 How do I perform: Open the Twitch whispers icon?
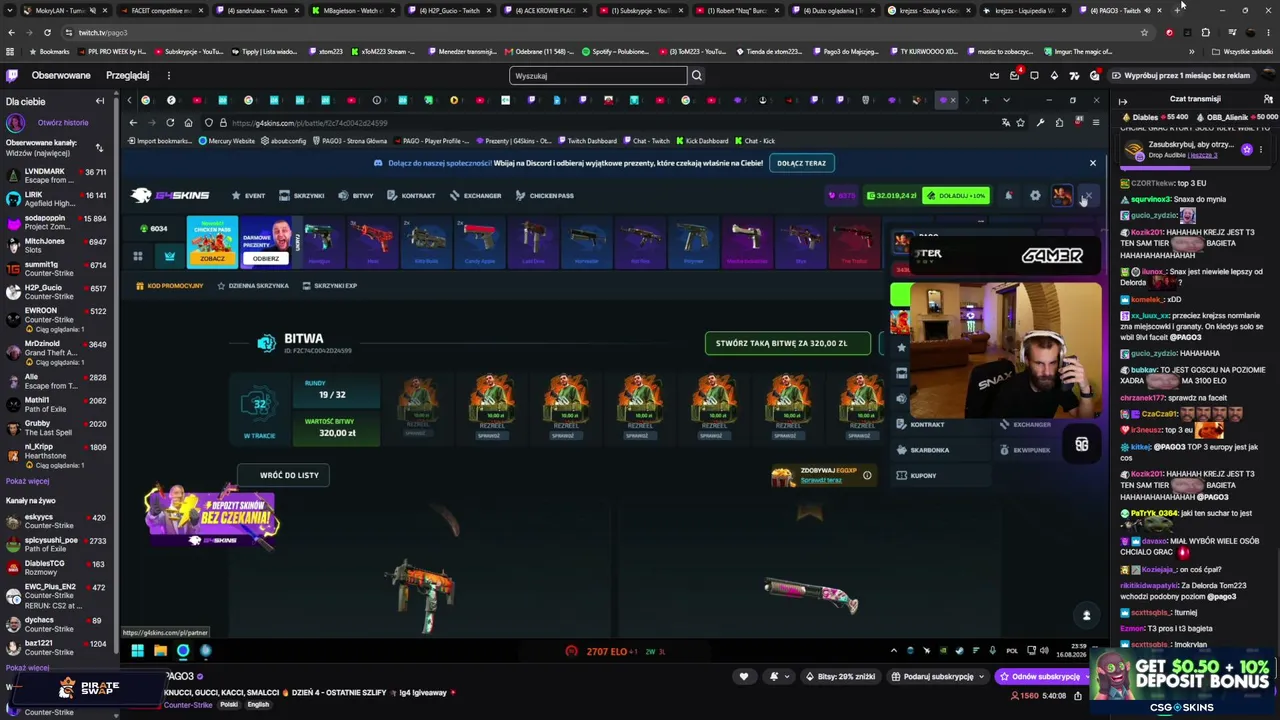click(x=1034, y=75)
